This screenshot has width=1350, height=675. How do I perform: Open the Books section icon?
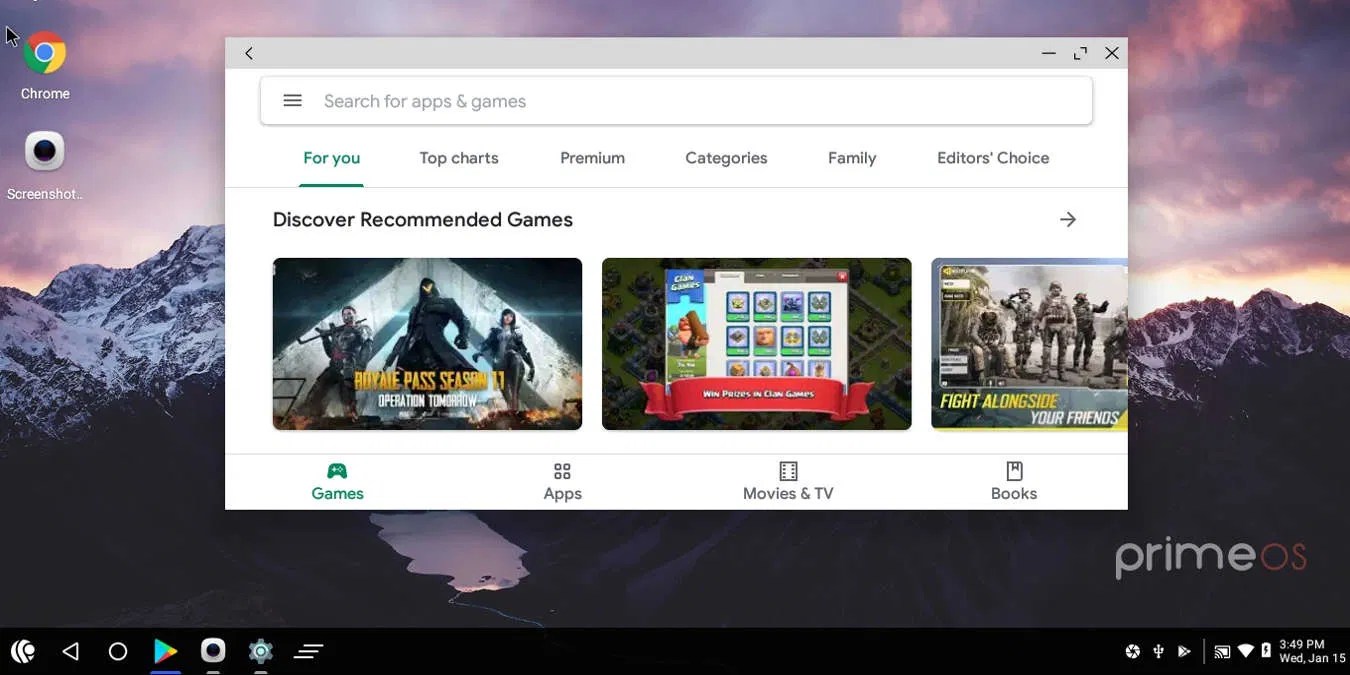(x=1014, y=470)
